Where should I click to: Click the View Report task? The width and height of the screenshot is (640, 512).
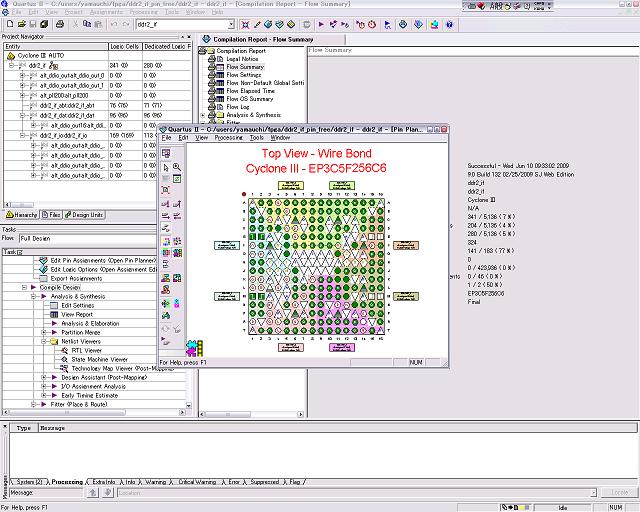pyautogui.click(x=77, y=314)
